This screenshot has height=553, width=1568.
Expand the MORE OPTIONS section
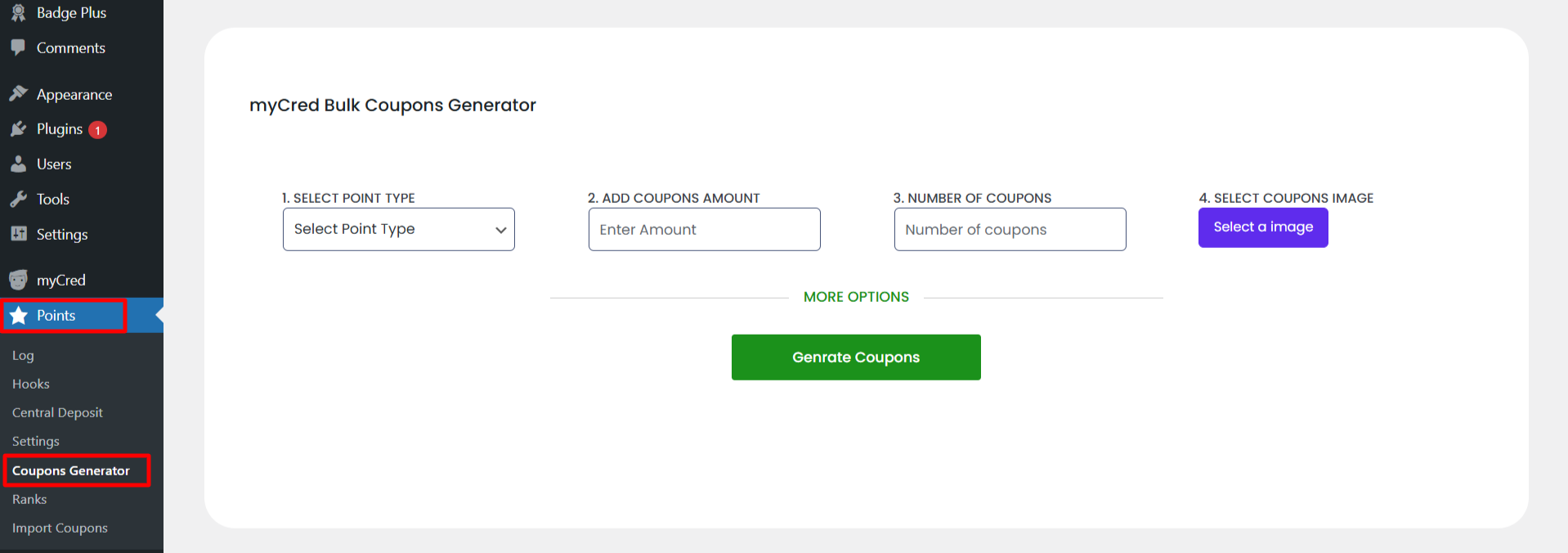pos(856,297)
